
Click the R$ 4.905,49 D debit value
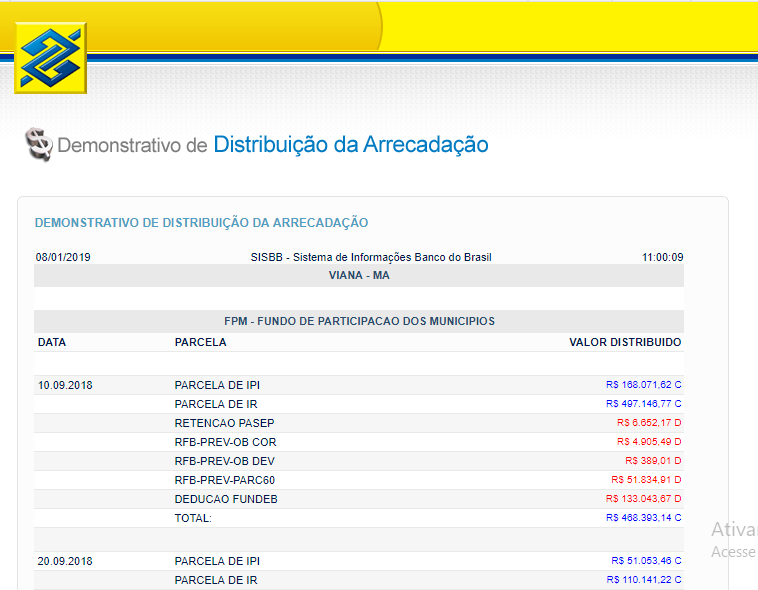point(649,442)
